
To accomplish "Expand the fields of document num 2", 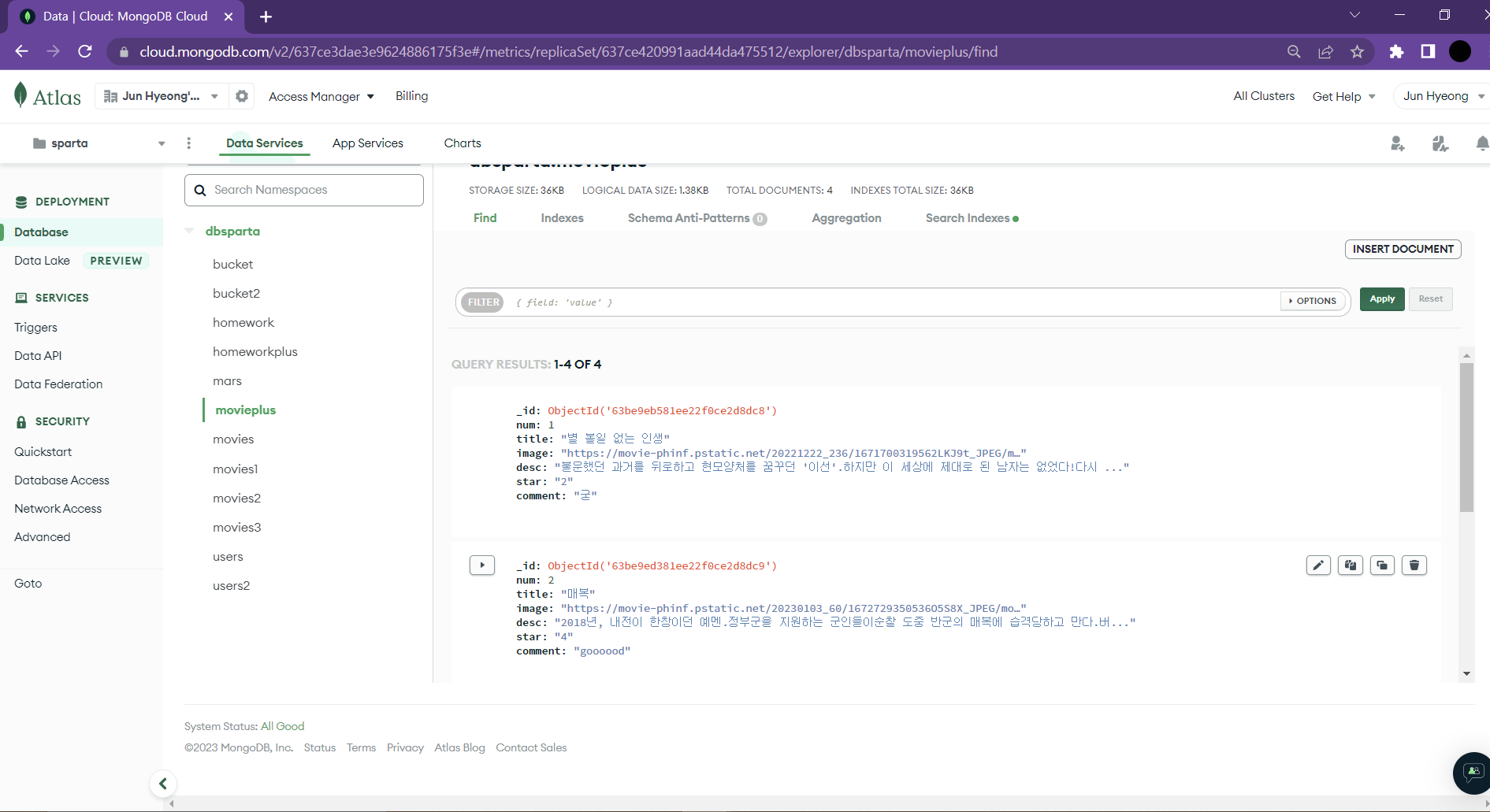I will point(482,565).
